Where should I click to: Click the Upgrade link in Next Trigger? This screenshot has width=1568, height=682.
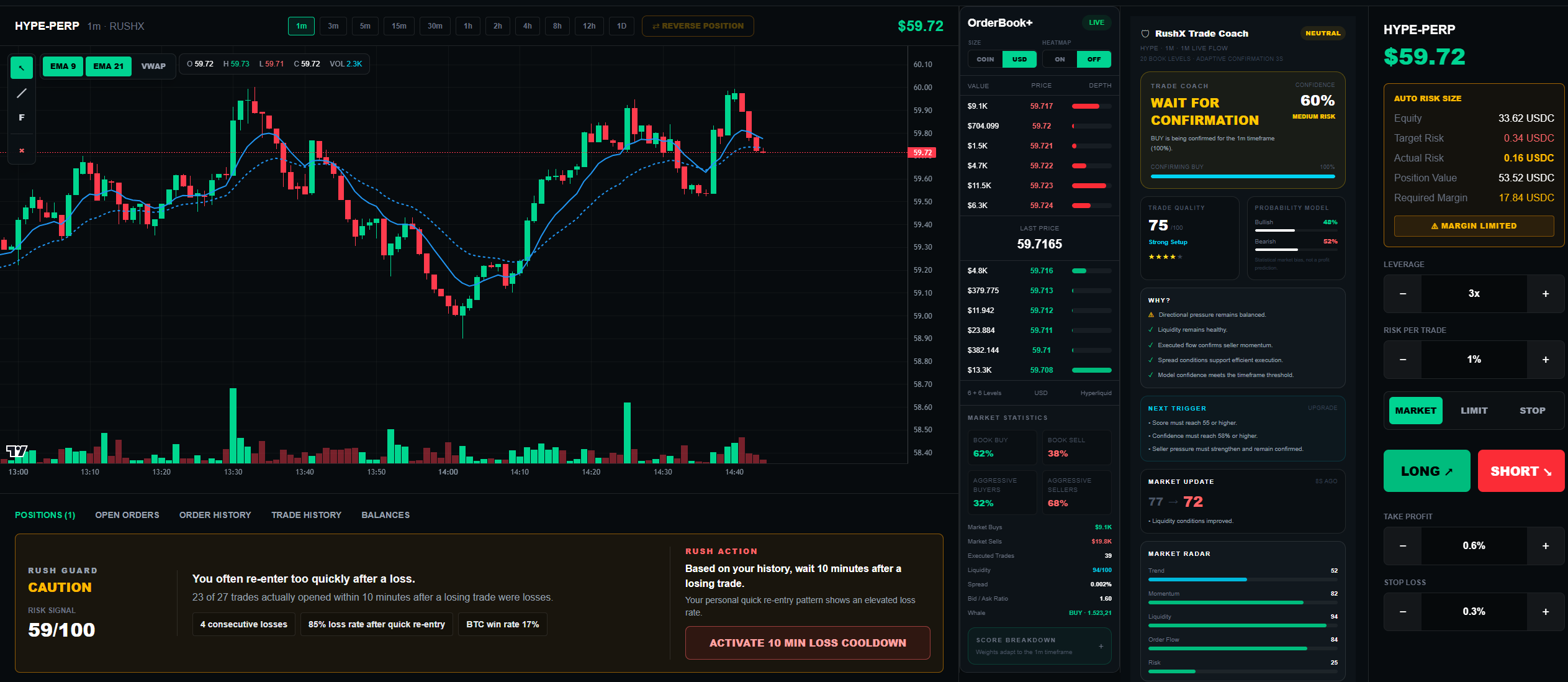[x=1323, y=408]
